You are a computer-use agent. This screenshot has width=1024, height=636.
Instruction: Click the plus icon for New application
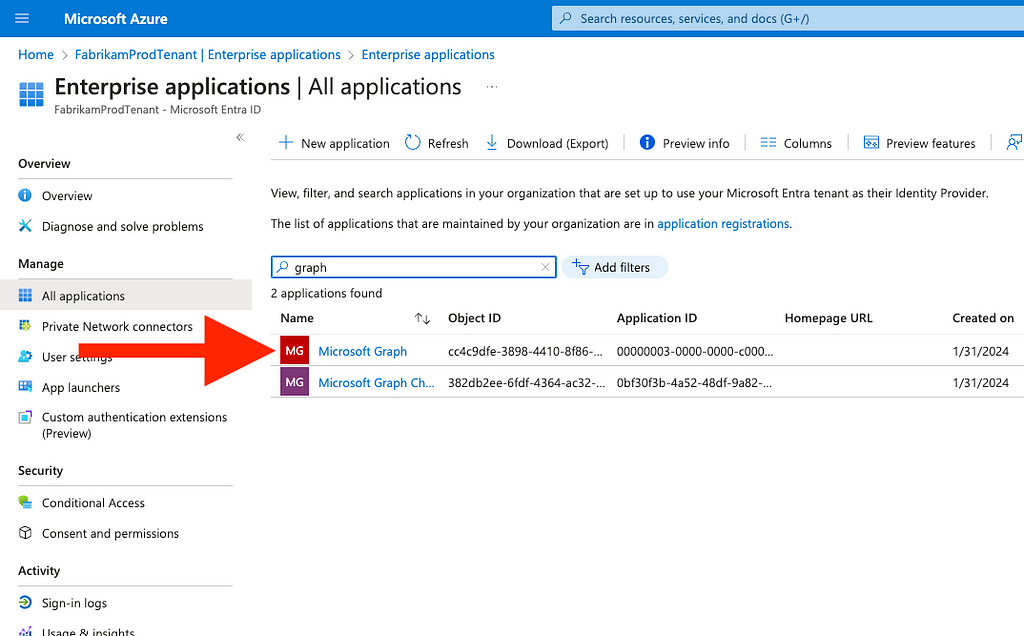(285, 142)
